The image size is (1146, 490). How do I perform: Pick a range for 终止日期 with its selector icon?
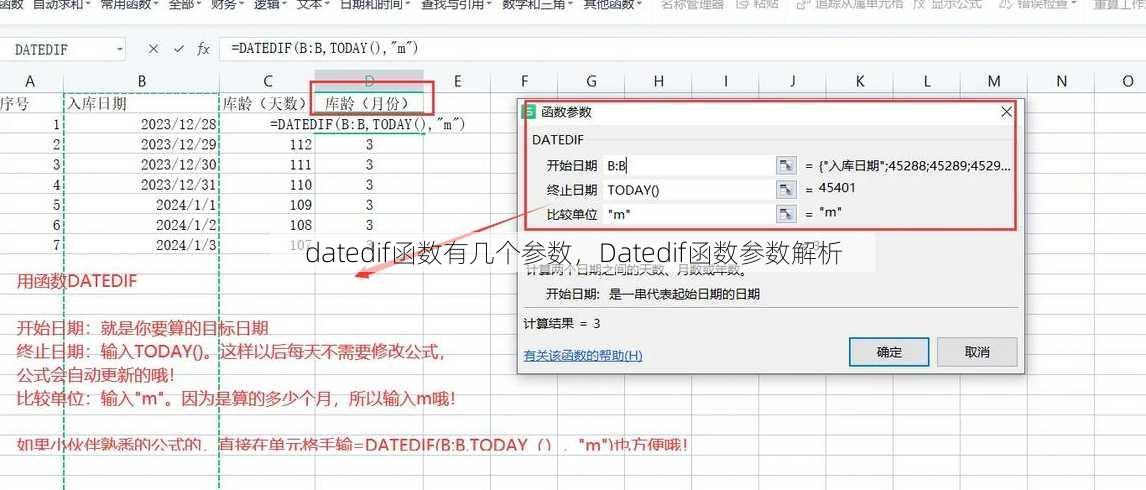click(x=786, y=190)
